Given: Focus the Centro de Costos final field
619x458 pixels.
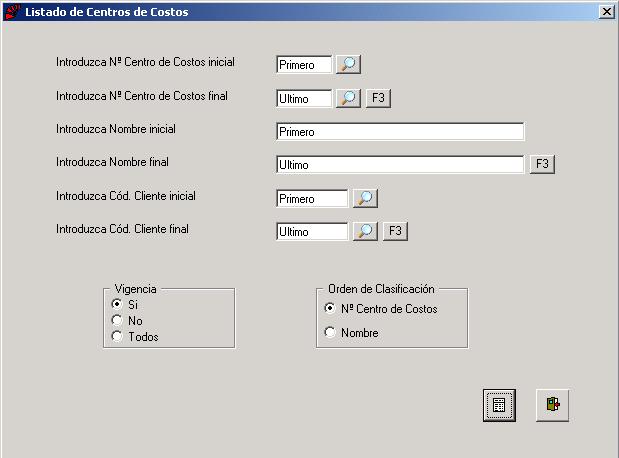Looking at the screenshot, I should 304,98.
